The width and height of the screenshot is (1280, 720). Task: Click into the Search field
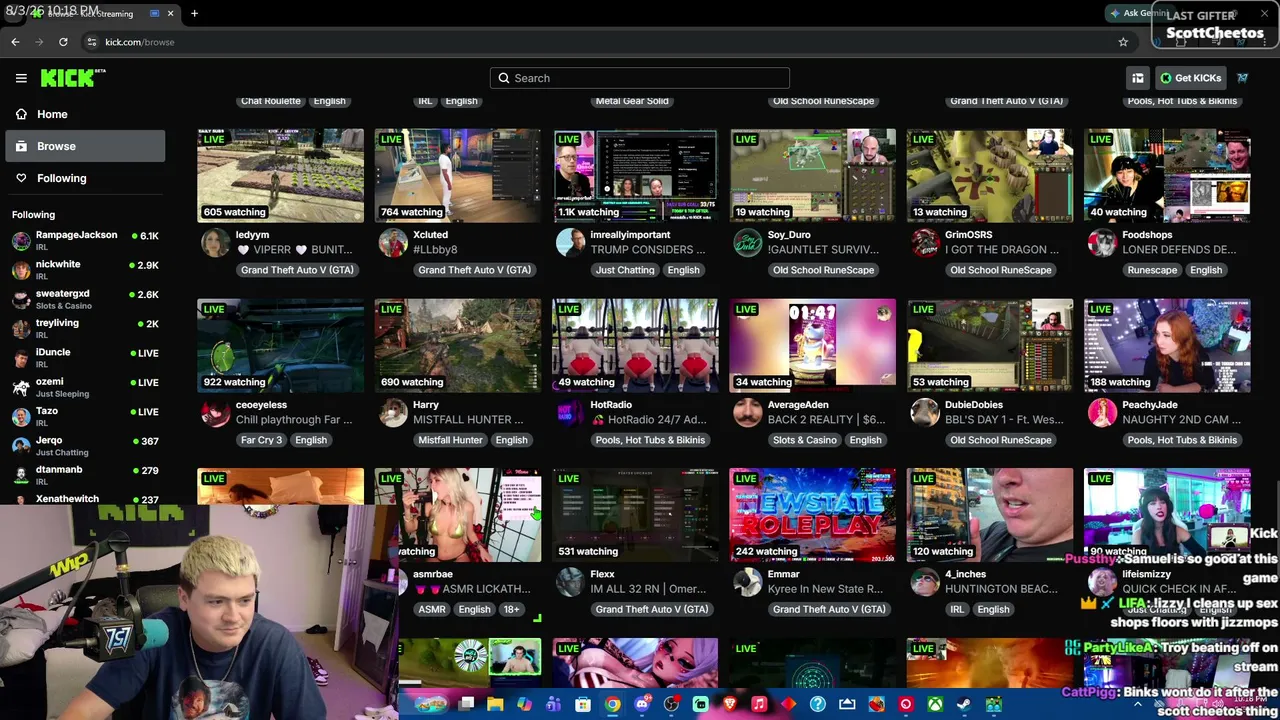tap(640, 78)
